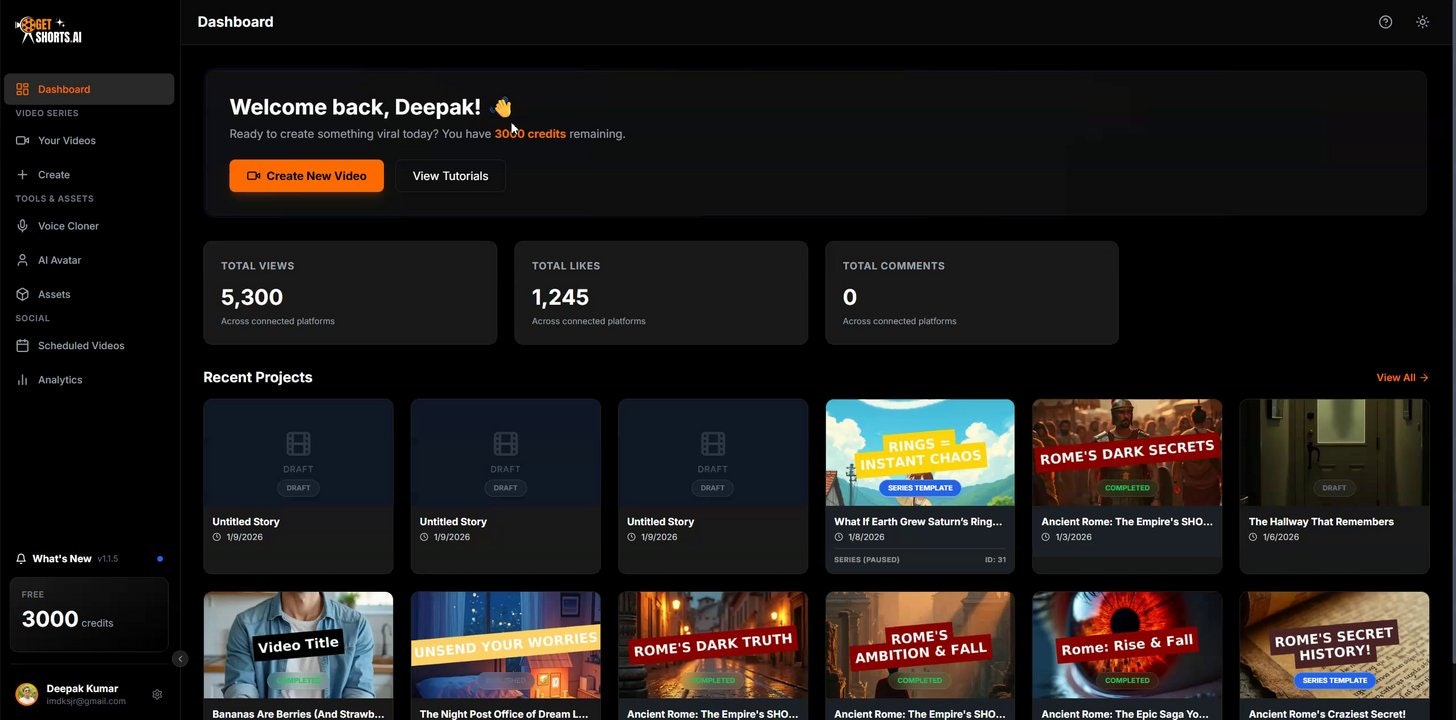The height and width of the screenshot is (720, 1456).
Task: Click the GetShorts.AI logo
Action: (49, 30)
